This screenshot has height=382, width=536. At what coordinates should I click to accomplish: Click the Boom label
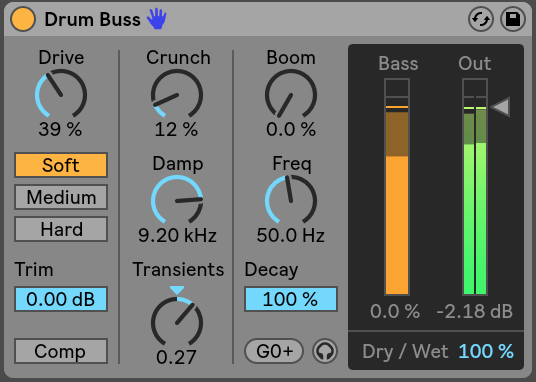coord(291,57)
